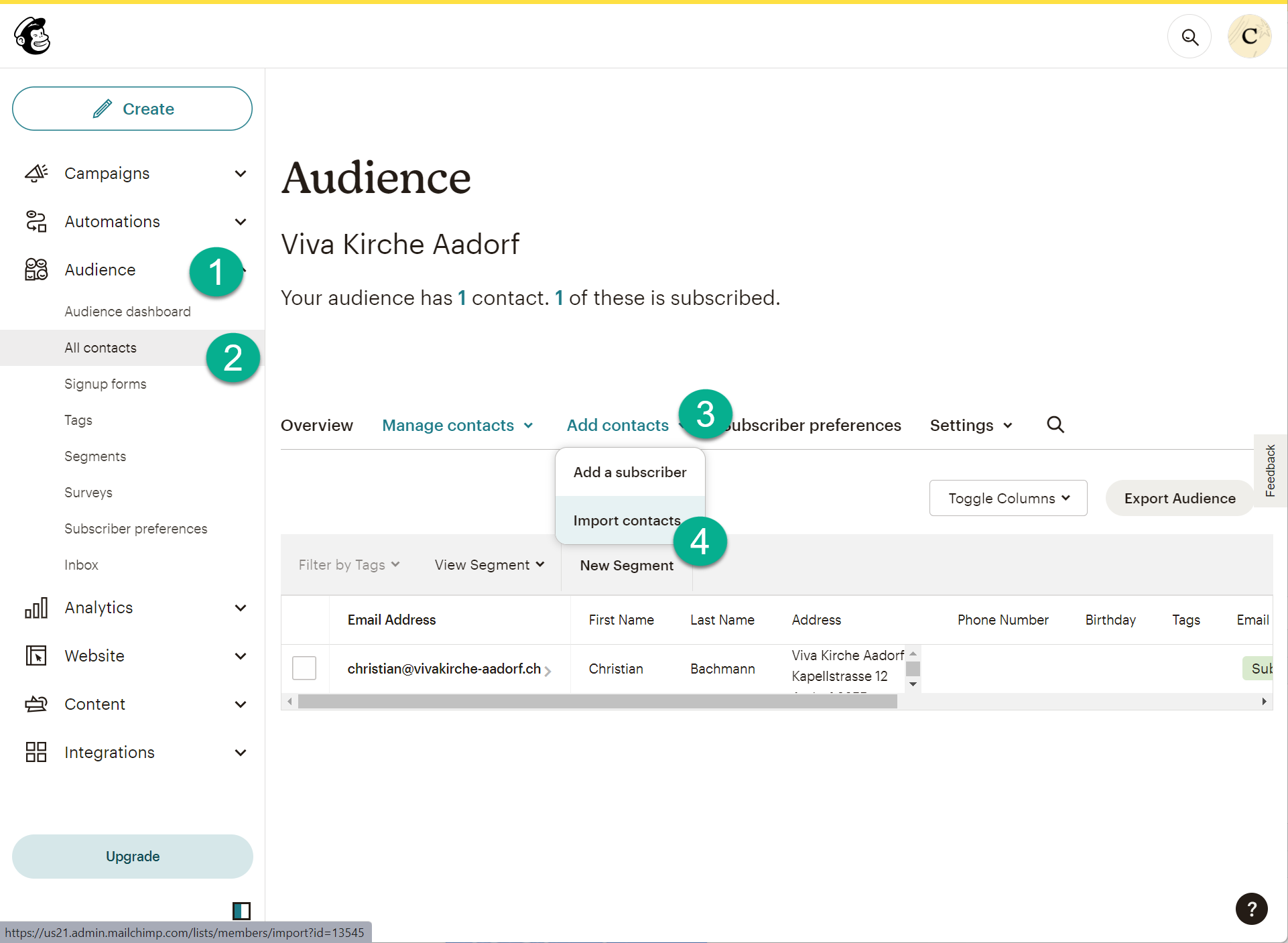
Task: Collapse sidebar with the panel toggle icon
Action: pyautogui.click(x=241, y=911)
